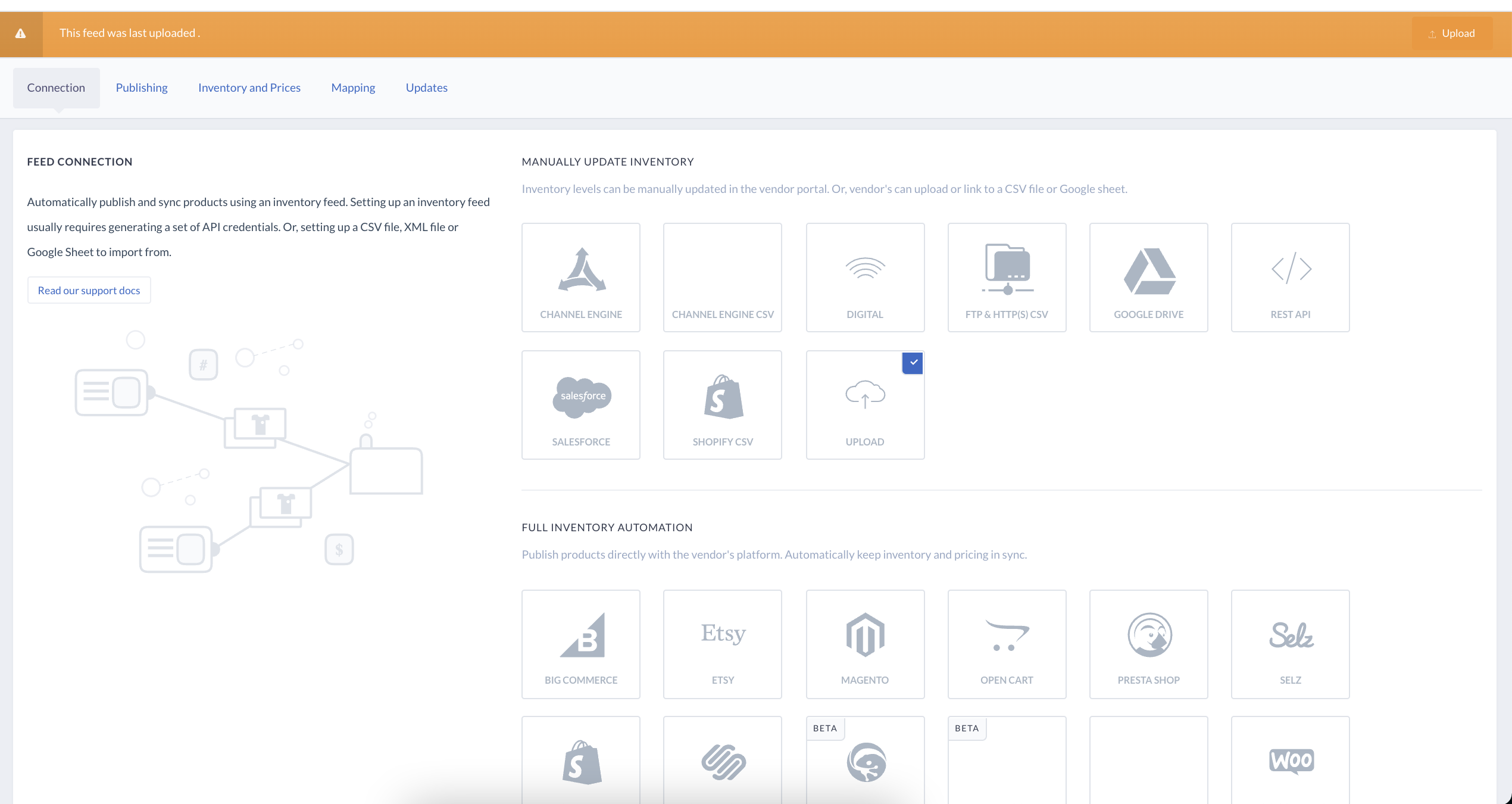Pick the FTP & HTTP(S) CSV icon
Viewport: 1512px width, 804px height.
1007,269
